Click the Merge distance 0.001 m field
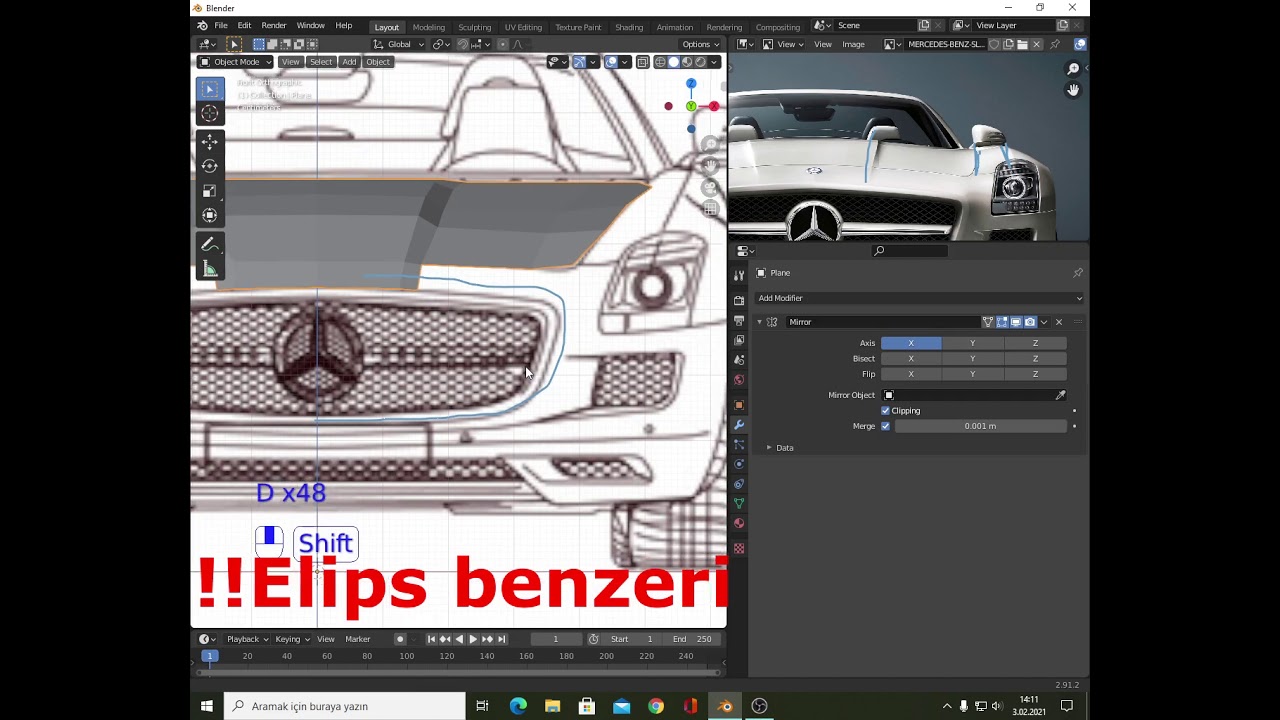This screenshot has height=720, width=1280. tap(980, 426)
